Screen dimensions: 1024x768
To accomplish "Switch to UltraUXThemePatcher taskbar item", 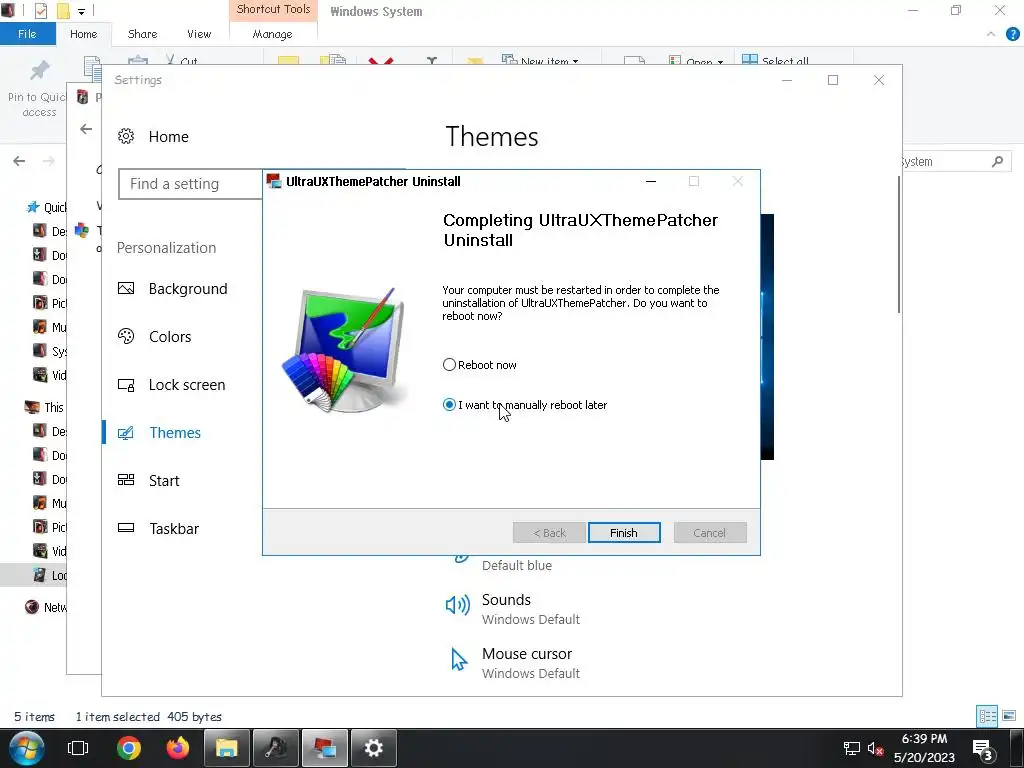I will coord(325,748).
